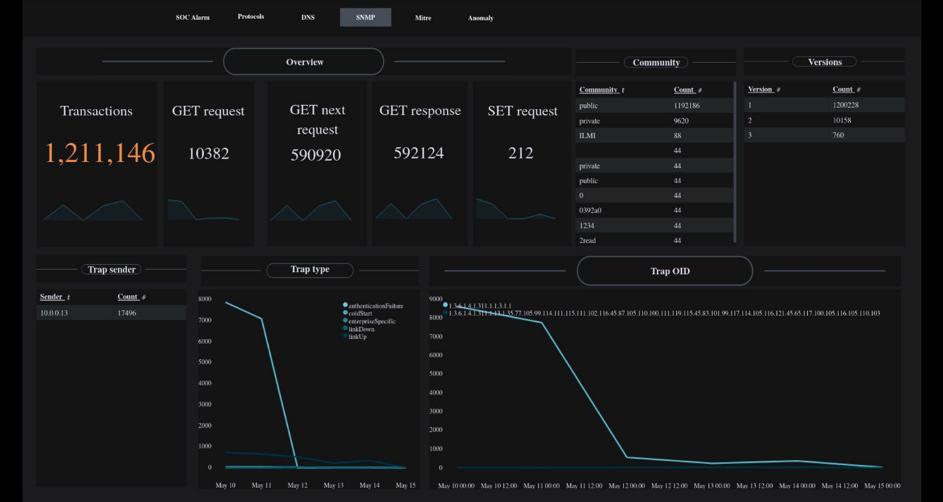943x502 pixels.
Task: Sort Community table by Count column
Action: [x=687, y=90]
